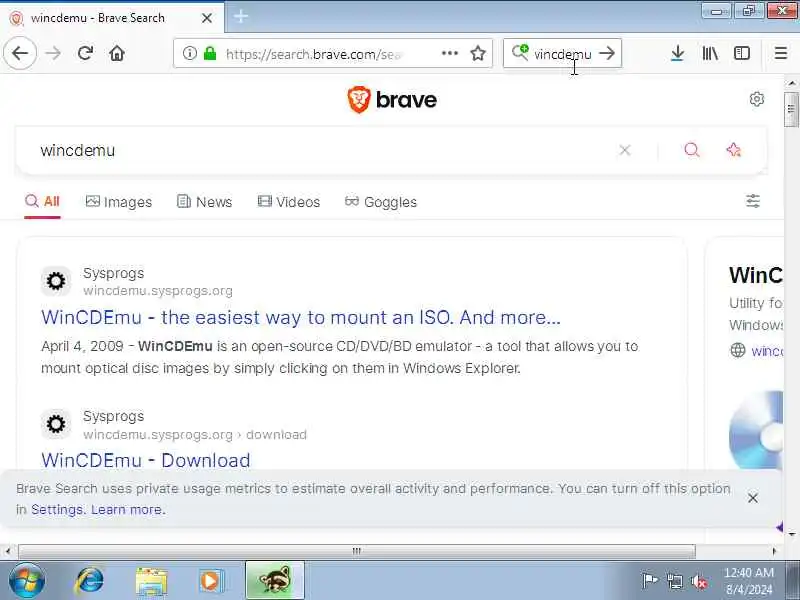
Task: Switch to the Images tab
Action: (119, 202)
